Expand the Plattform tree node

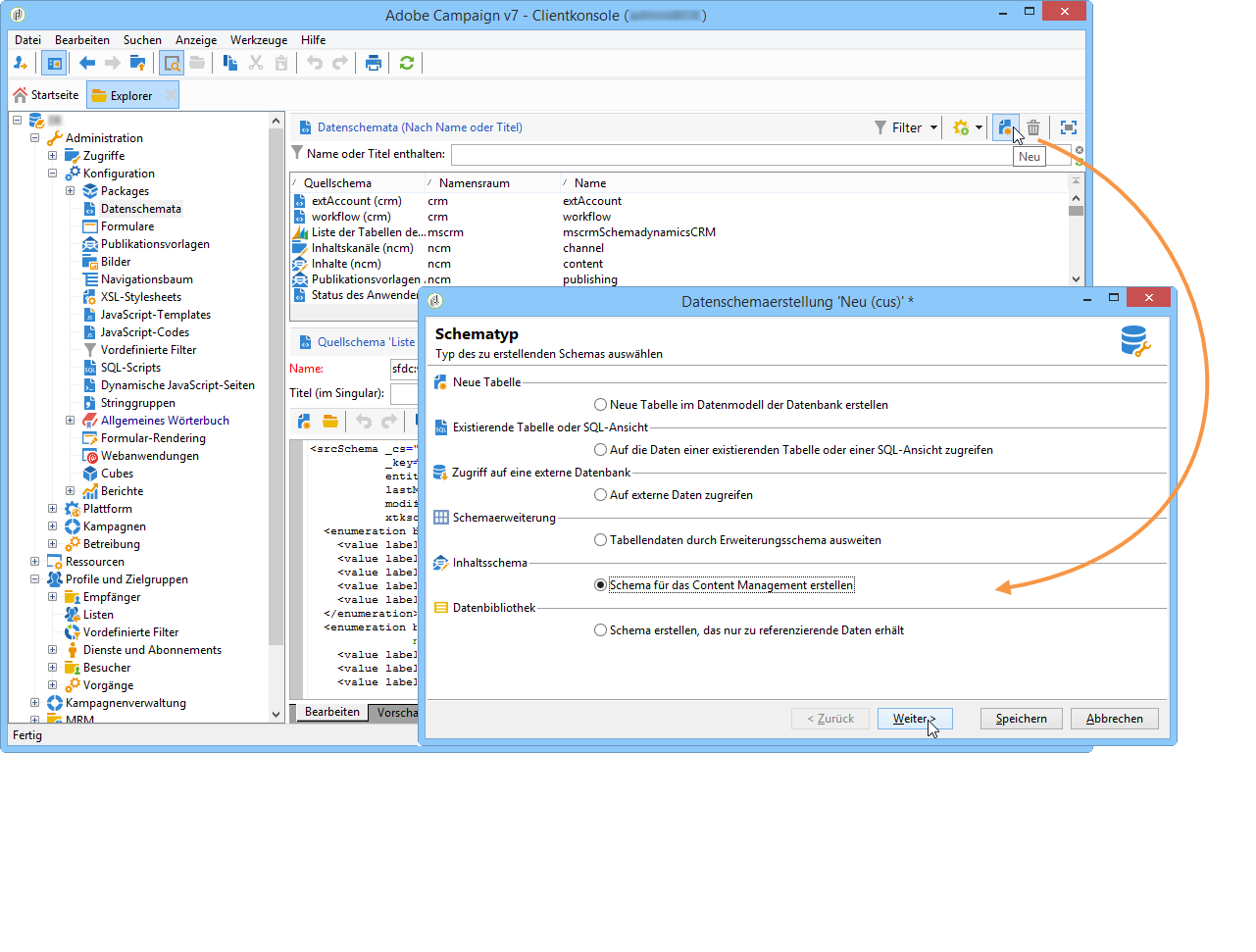[x=53, y=509]
